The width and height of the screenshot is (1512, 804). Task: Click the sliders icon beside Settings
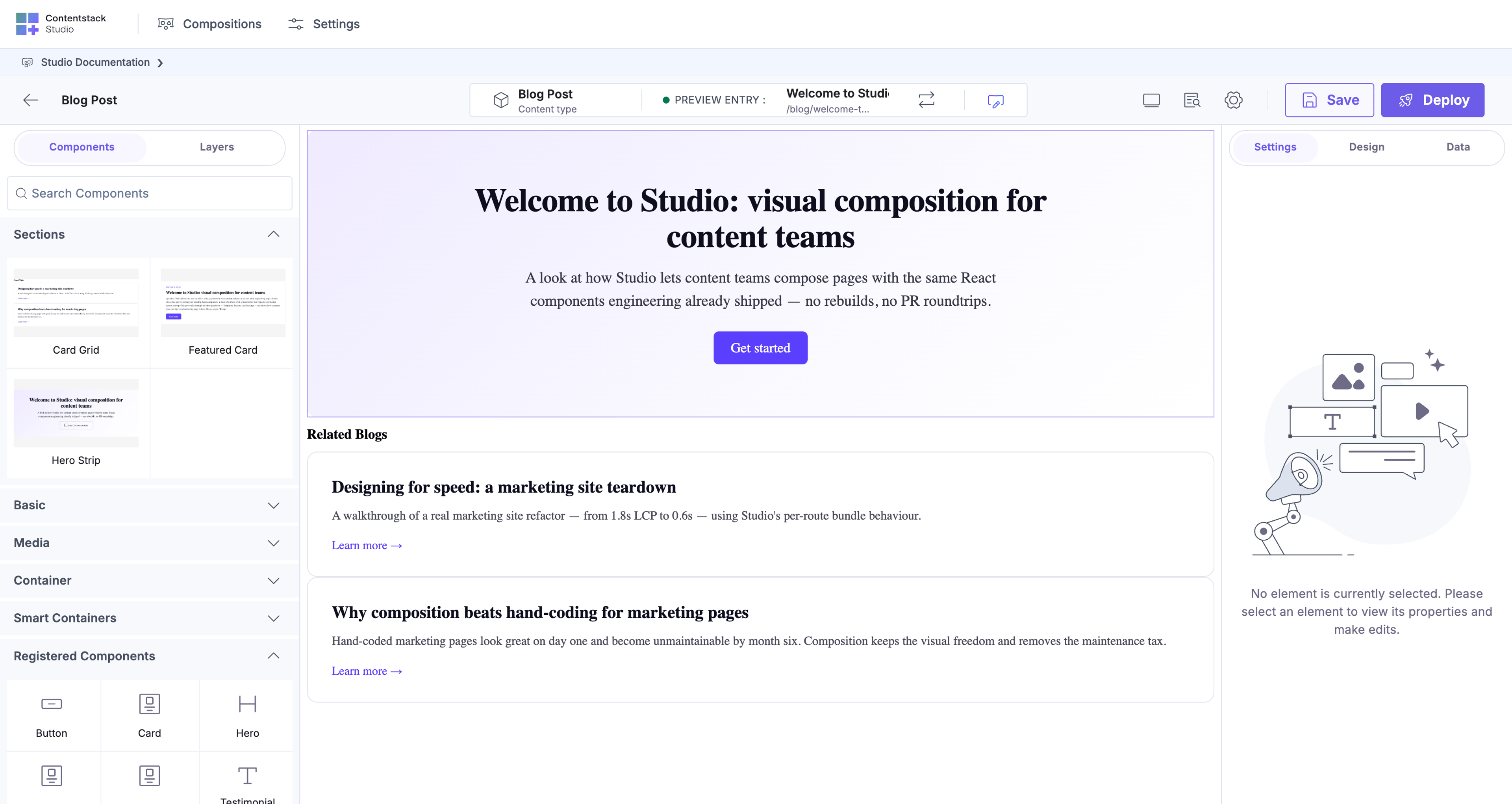tap(296, 24)
